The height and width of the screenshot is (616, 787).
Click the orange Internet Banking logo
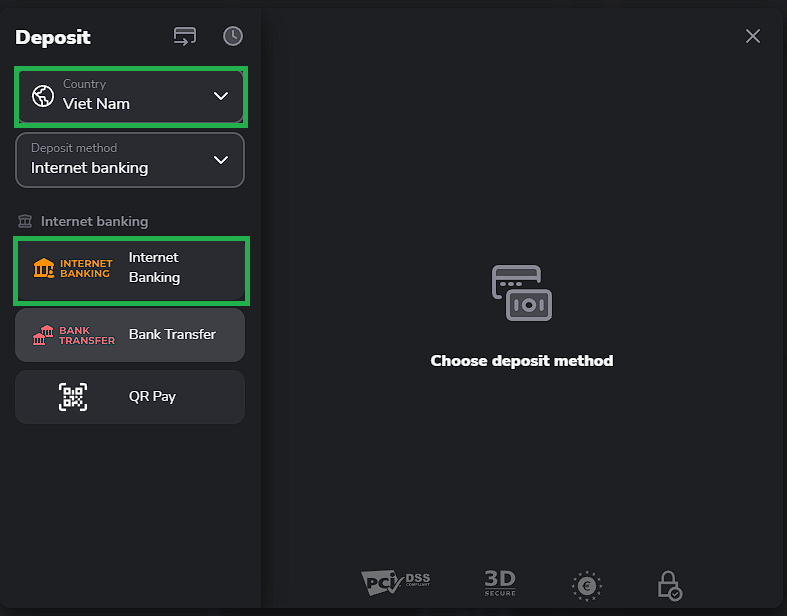[73, 269]
